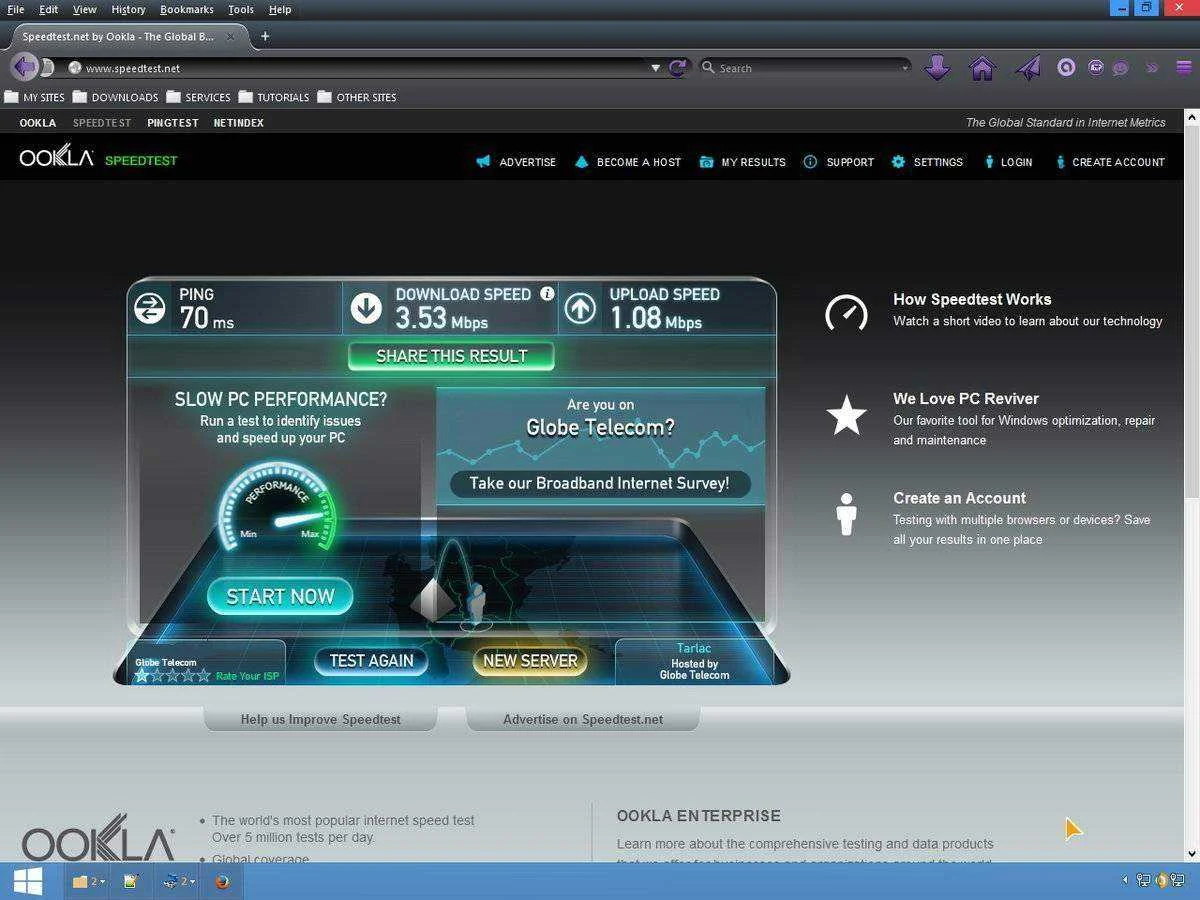Reload the page with the refresh icon

(678, 68)
